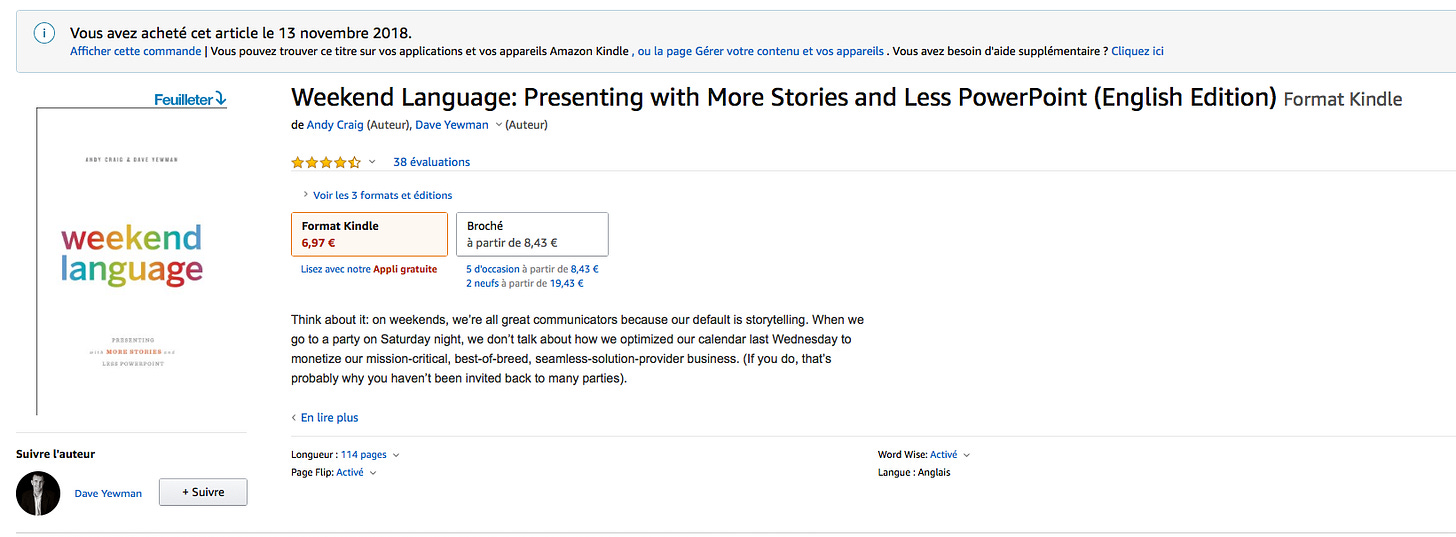
Task: Open Andy Craig author link
Action: pyautogui.click(x=334, y=125)
